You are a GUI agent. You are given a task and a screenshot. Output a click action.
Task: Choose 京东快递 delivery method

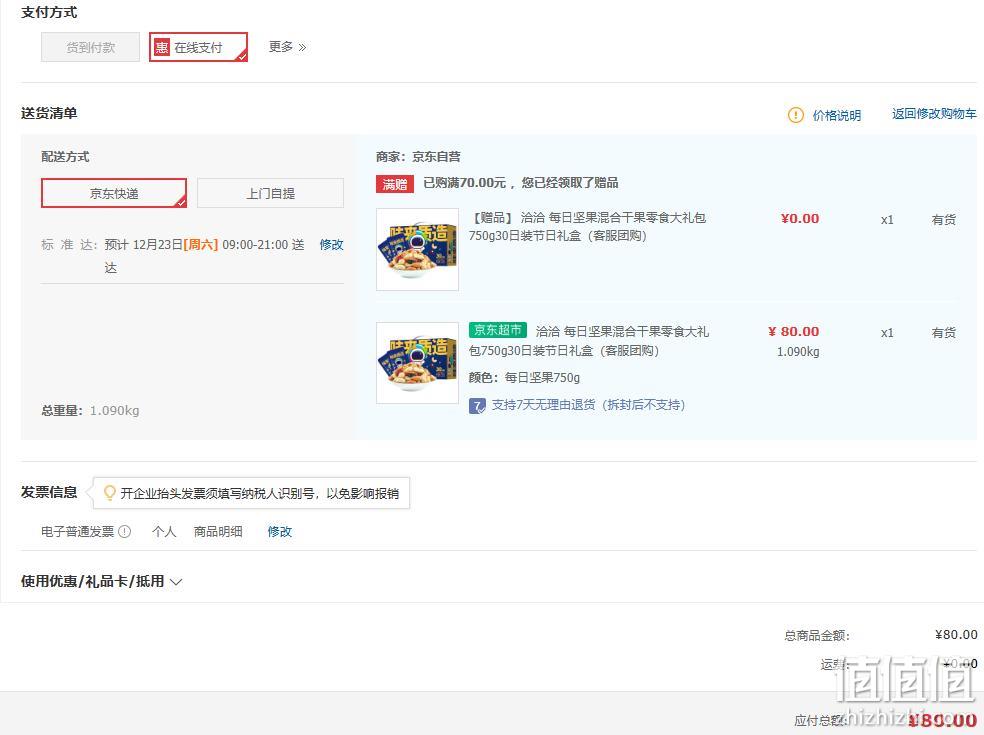(x=114, y=193)
